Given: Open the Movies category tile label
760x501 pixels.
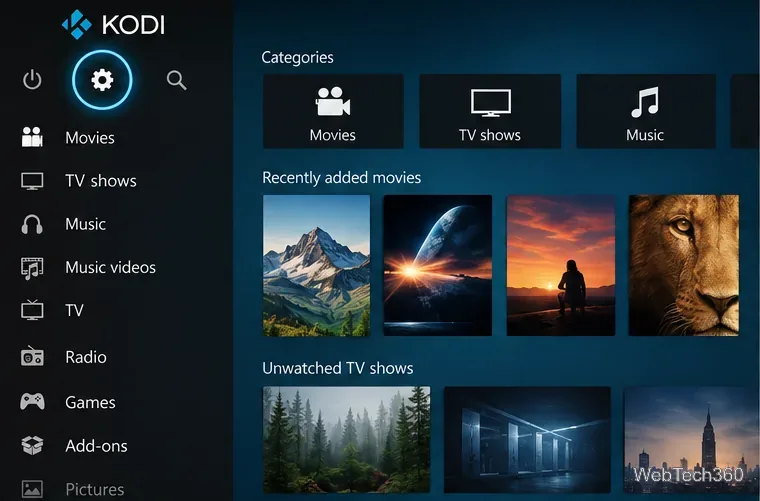Looking at the screenshot, I should point(332,135).
